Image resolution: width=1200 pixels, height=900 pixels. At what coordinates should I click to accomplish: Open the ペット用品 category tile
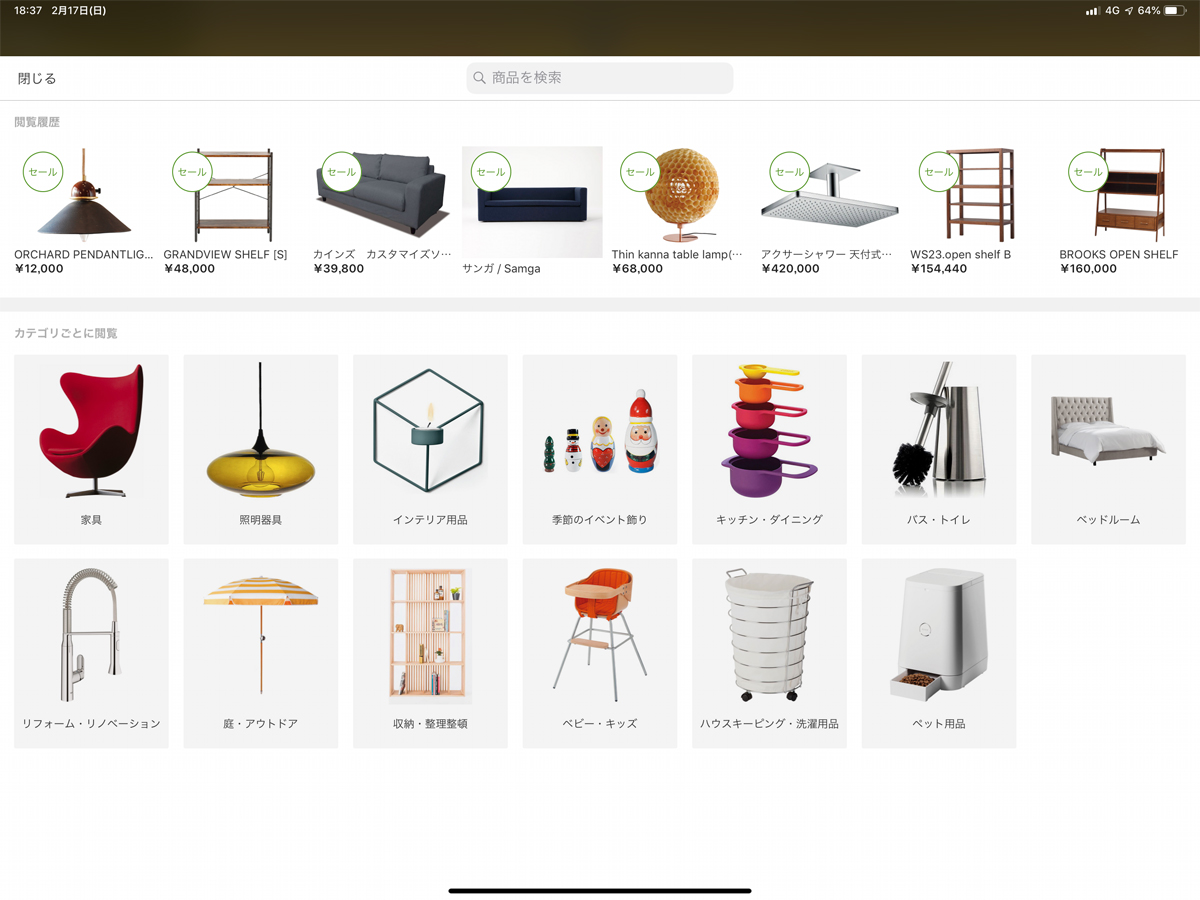click(x=939, y=653)
